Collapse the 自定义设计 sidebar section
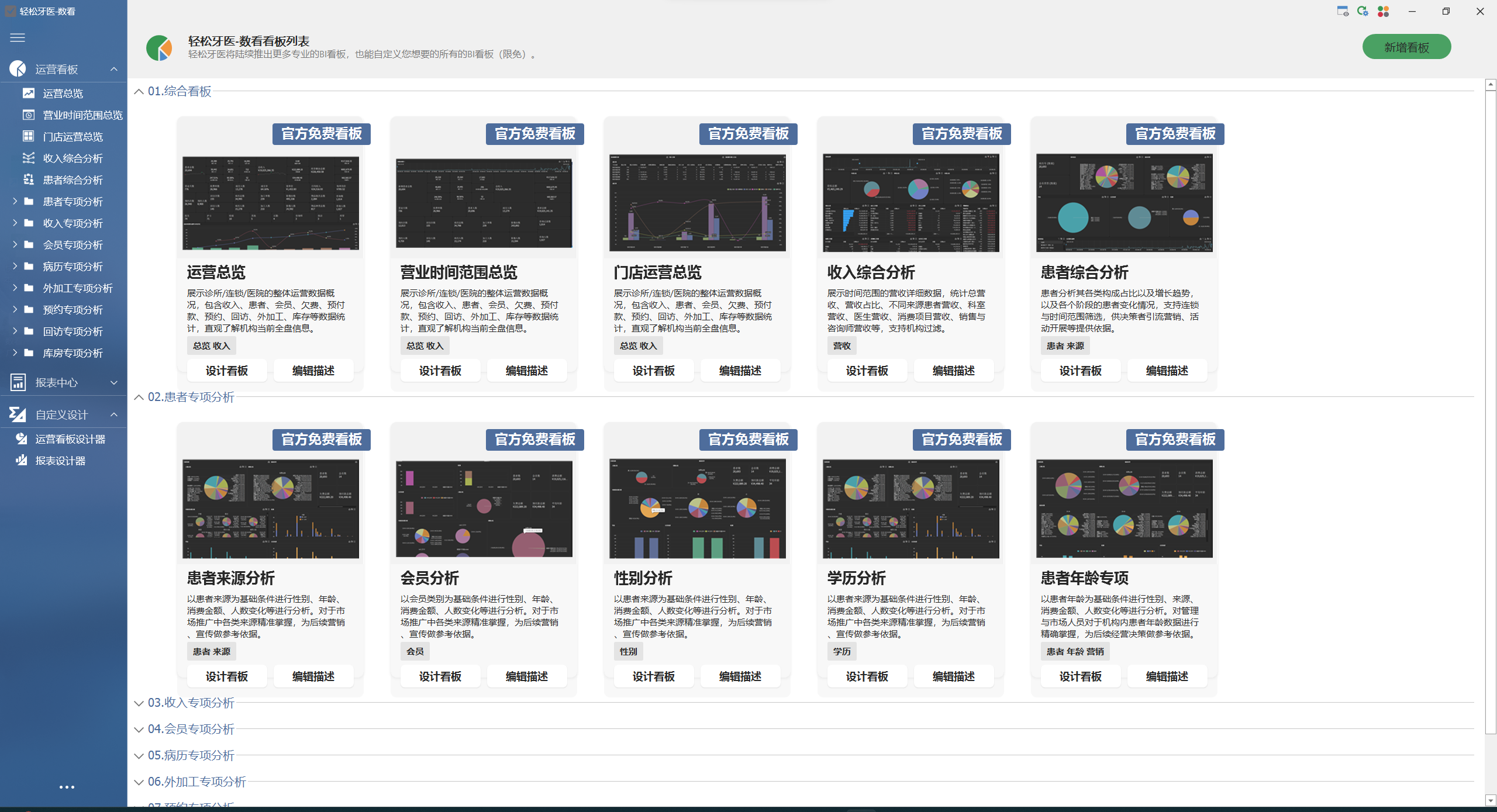The width and height of the screenshot is (1497, 812). tap(114, 414)
